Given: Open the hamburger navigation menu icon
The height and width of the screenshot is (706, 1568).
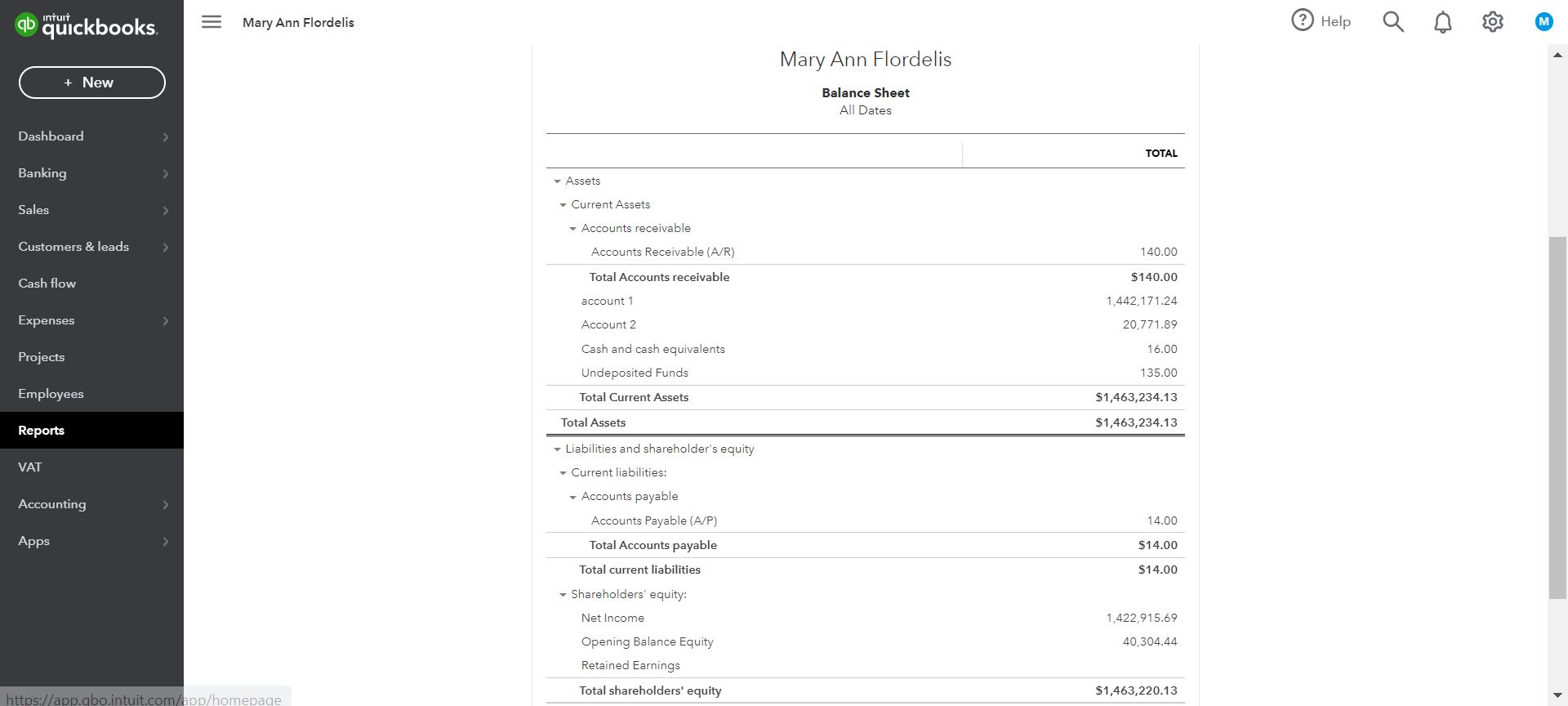Looking at the screenshot, I should [212, 22].
